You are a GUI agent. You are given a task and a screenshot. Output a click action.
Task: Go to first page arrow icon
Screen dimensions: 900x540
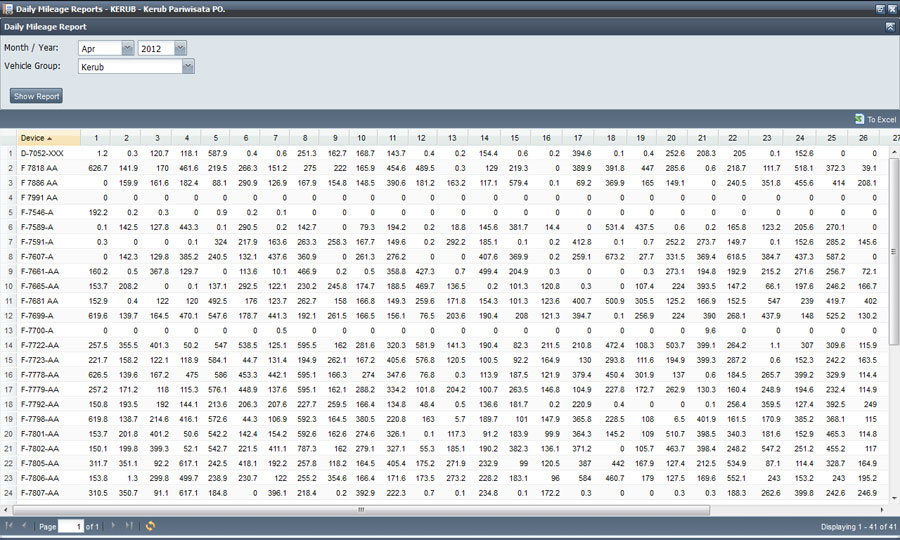[x=10, y=526]
